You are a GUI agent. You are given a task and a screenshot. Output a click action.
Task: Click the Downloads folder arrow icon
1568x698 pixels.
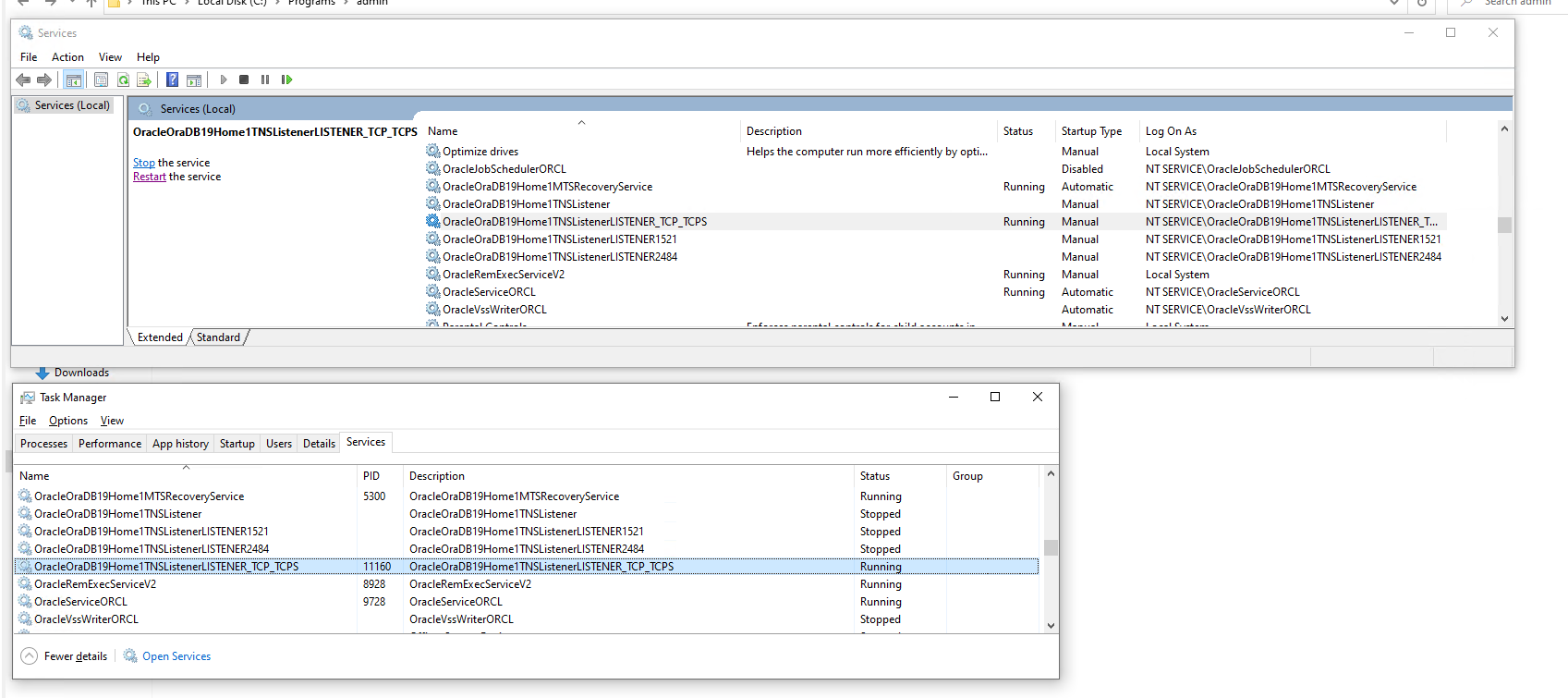pos(43,373)
